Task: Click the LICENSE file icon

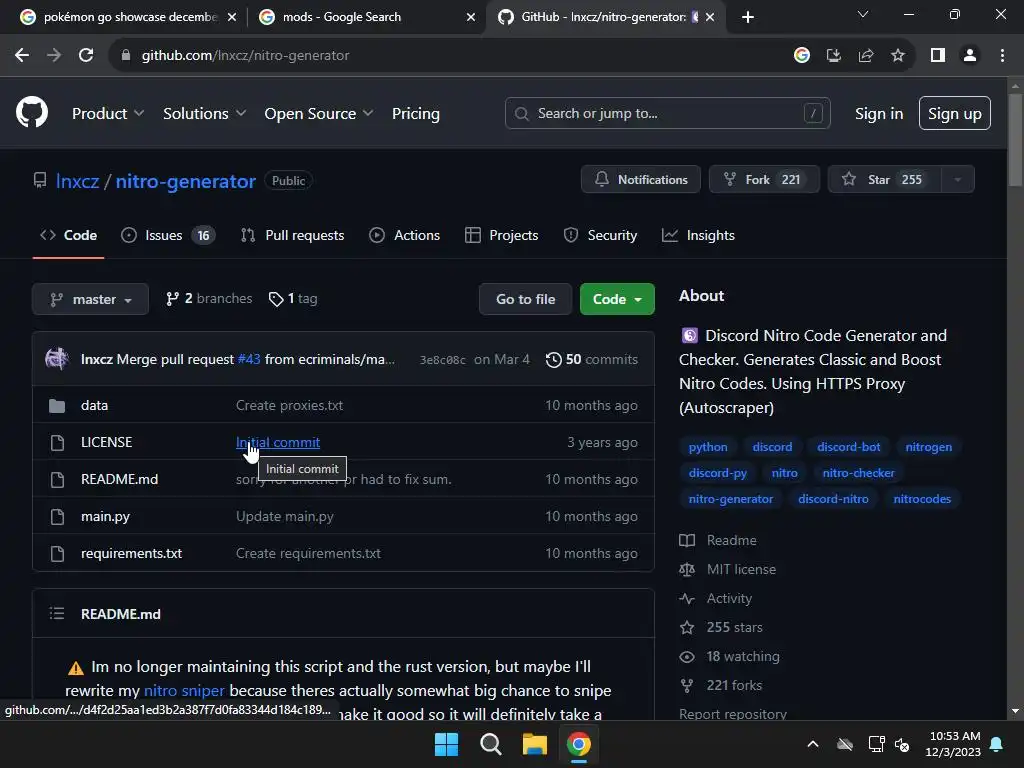Action: tap(57, 443)
